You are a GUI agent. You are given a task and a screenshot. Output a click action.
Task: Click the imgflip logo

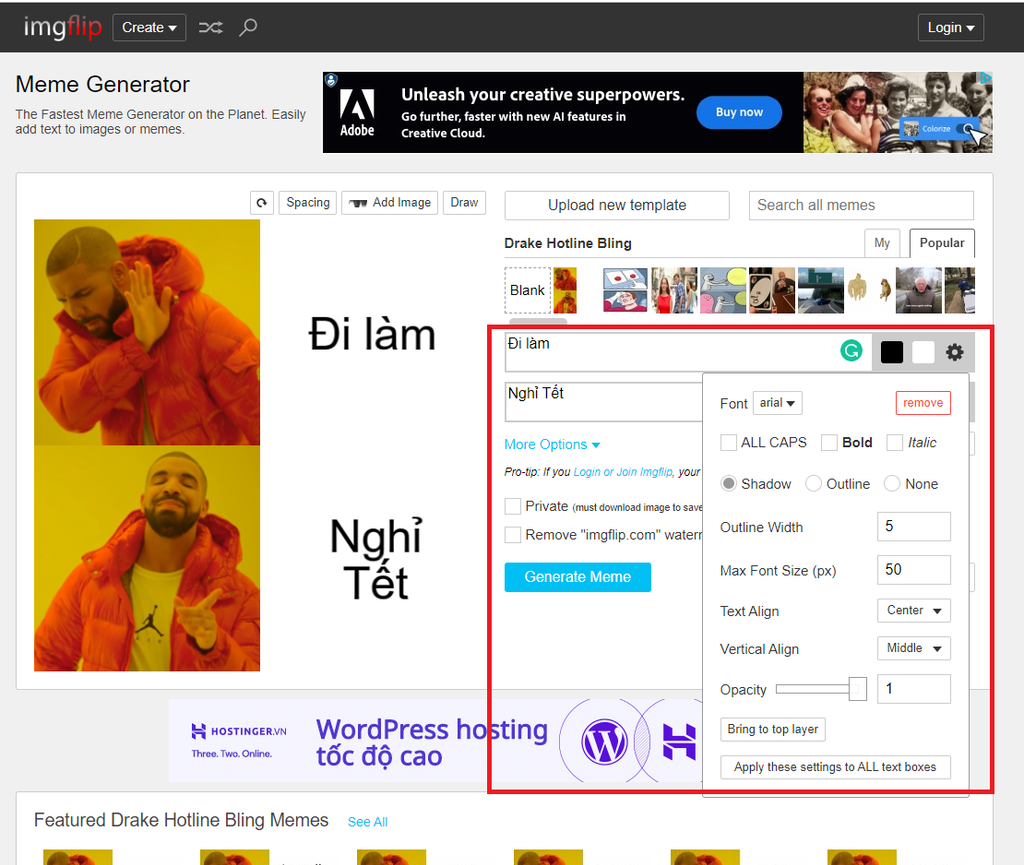(x=62, y=27)
